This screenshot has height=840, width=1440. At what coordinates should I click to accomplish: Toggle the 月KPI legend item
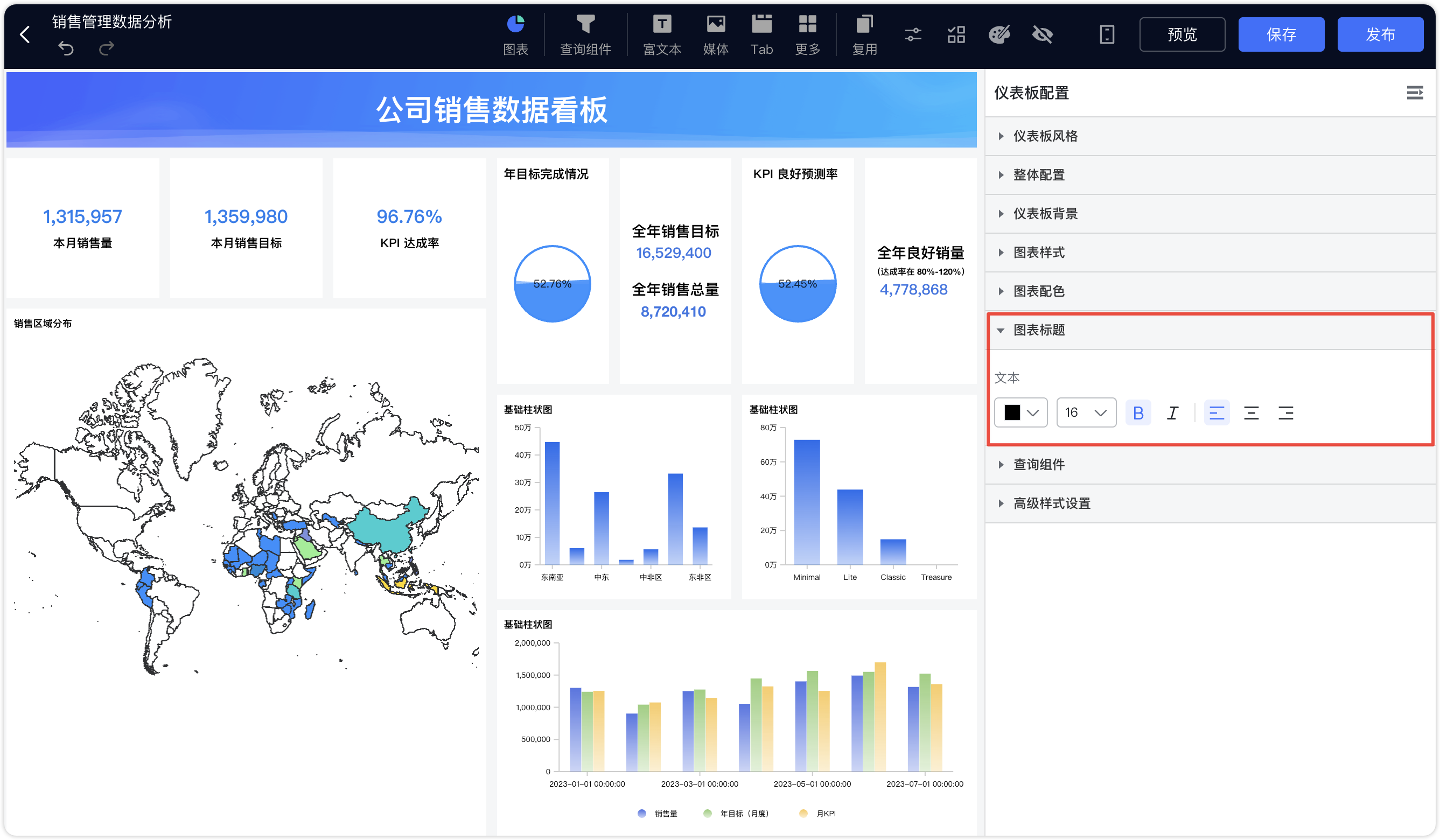point(817,814)
